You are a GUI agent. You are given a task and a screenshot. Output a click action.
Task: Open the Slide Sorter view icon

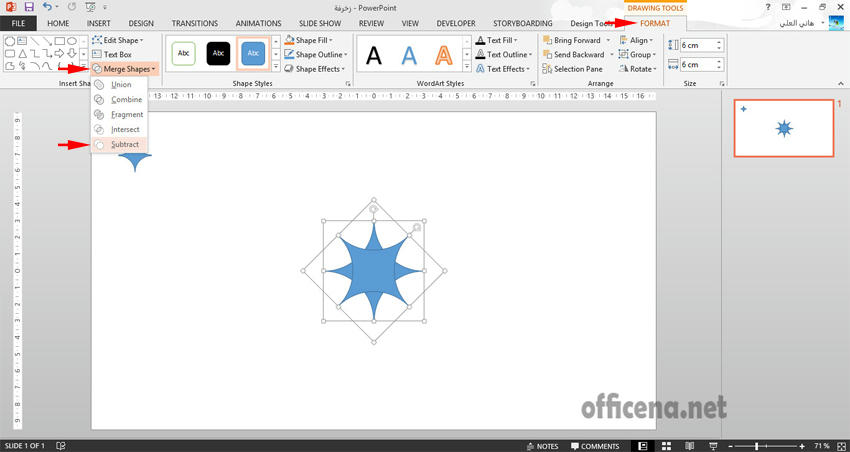[x=666, y=445]
